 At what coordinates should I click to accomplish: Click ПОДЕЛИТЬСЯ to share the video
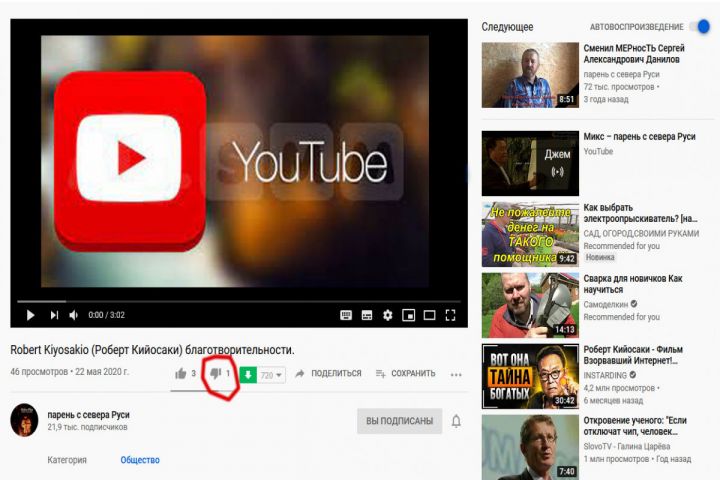pos(328,374)
